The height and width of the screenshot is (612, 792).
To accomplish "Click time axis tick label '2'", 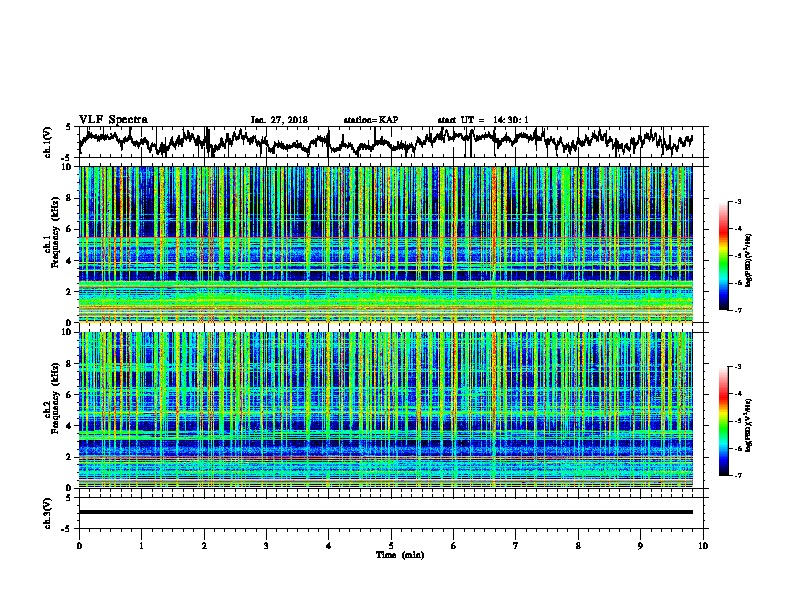I will coord(204,546).
